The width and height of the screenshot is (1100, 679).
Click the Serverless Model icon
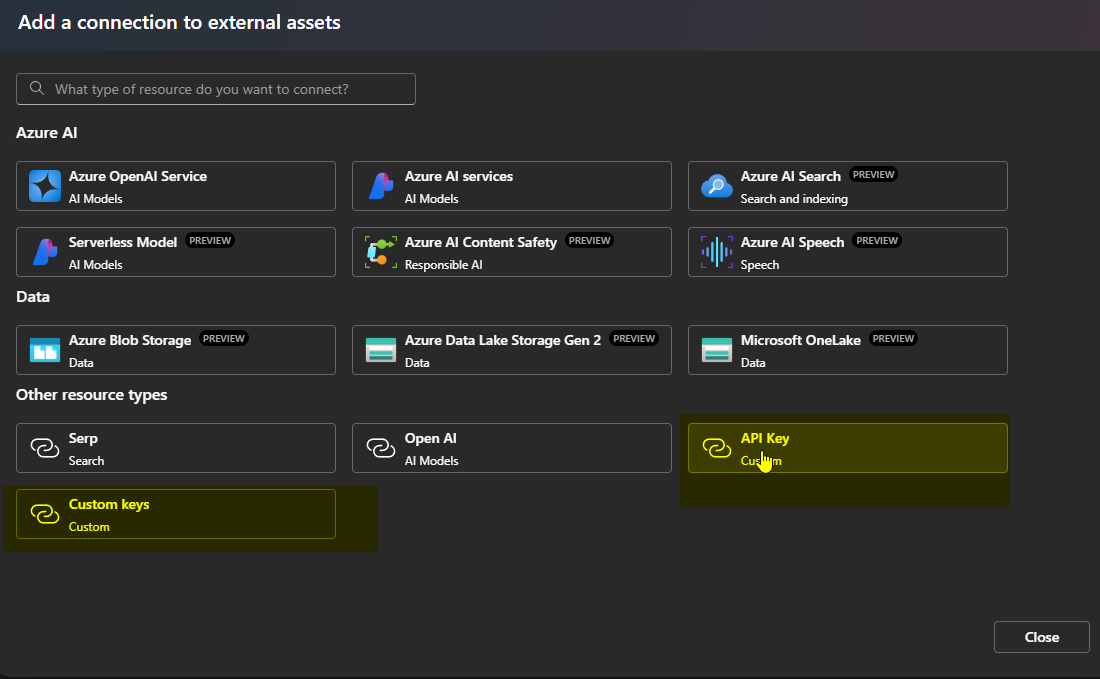45,252
